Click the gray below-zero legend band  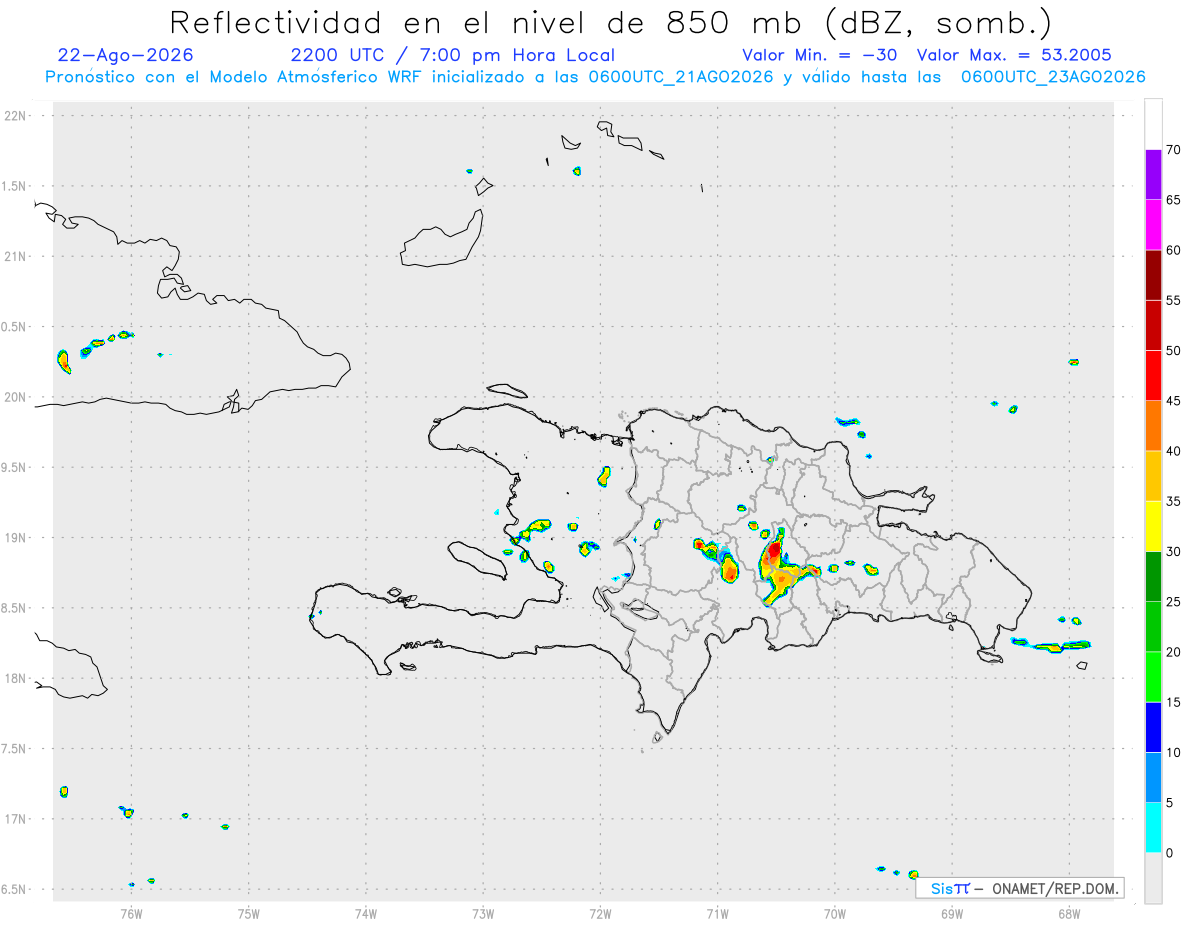tap(1153, 878)
